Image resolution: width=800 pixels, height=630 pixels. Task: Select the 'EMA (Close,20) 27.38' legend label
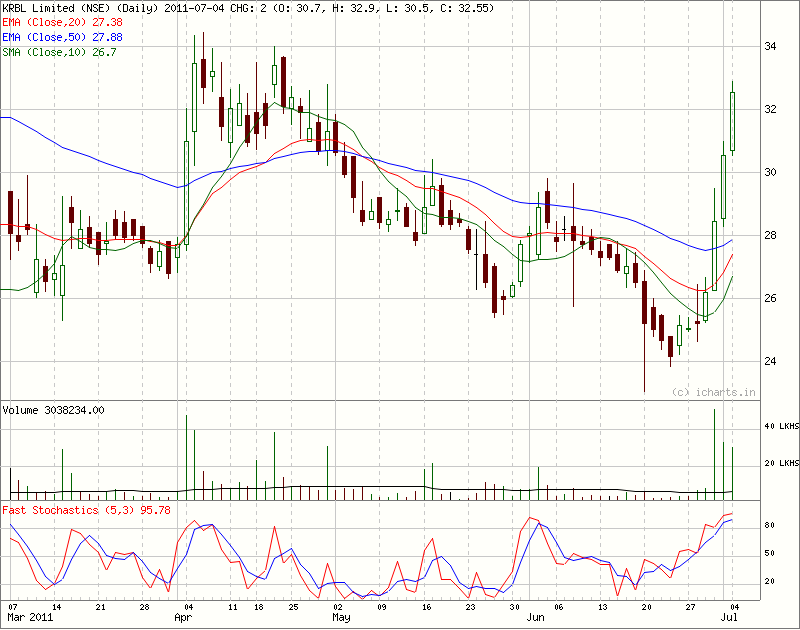point(62,22)
